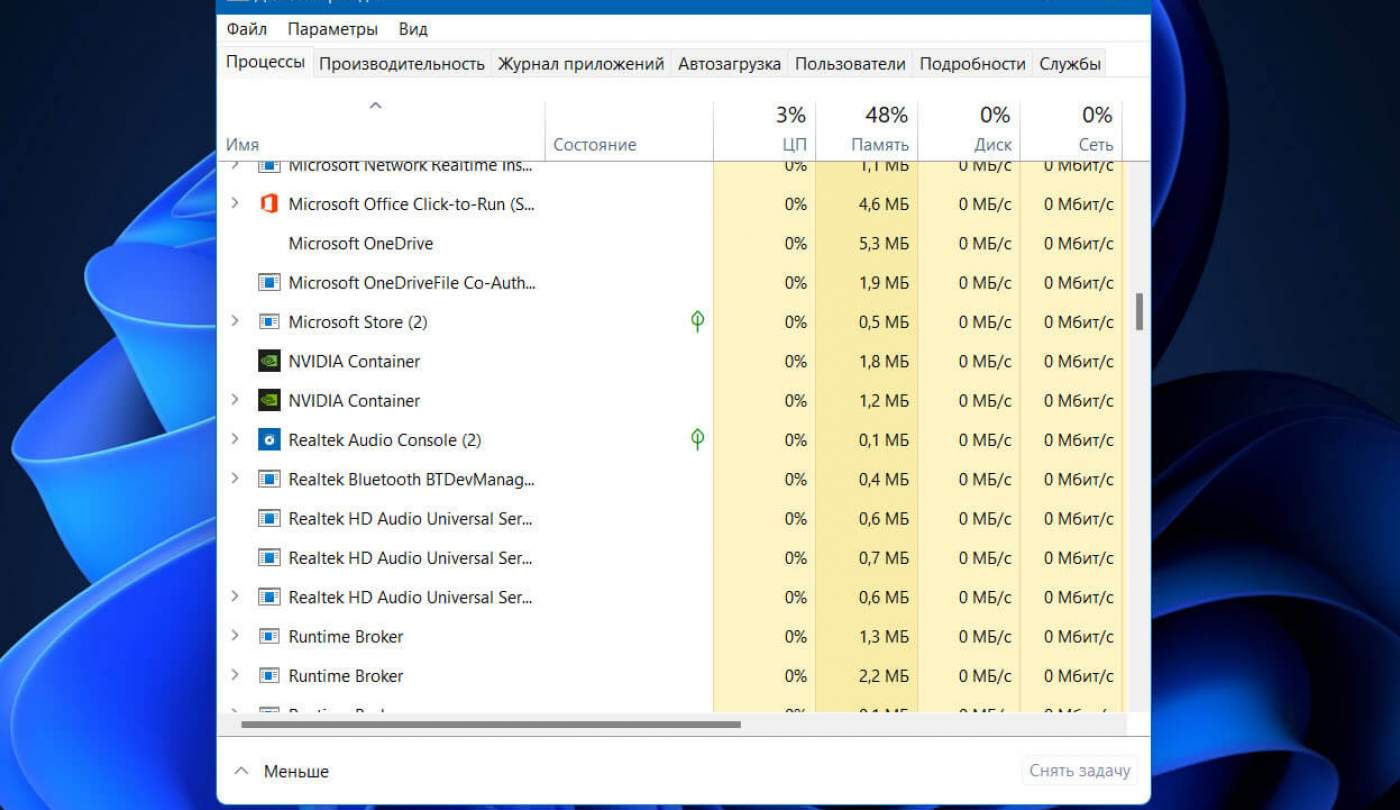Expand the Realtek Audio Console (2) group
The height and width of the screenshot is (810, 1400).
point(235,439)
